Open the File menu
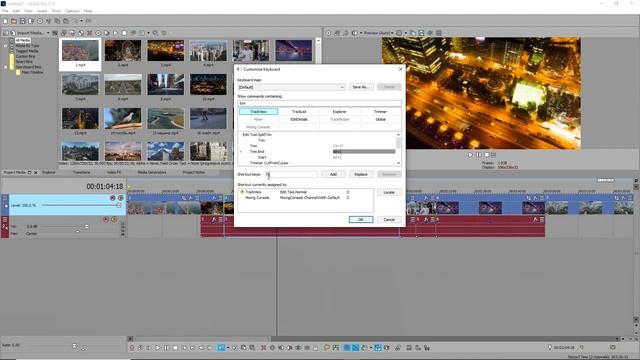This screenshot has width=640, height=360. (x=5, y=11)
